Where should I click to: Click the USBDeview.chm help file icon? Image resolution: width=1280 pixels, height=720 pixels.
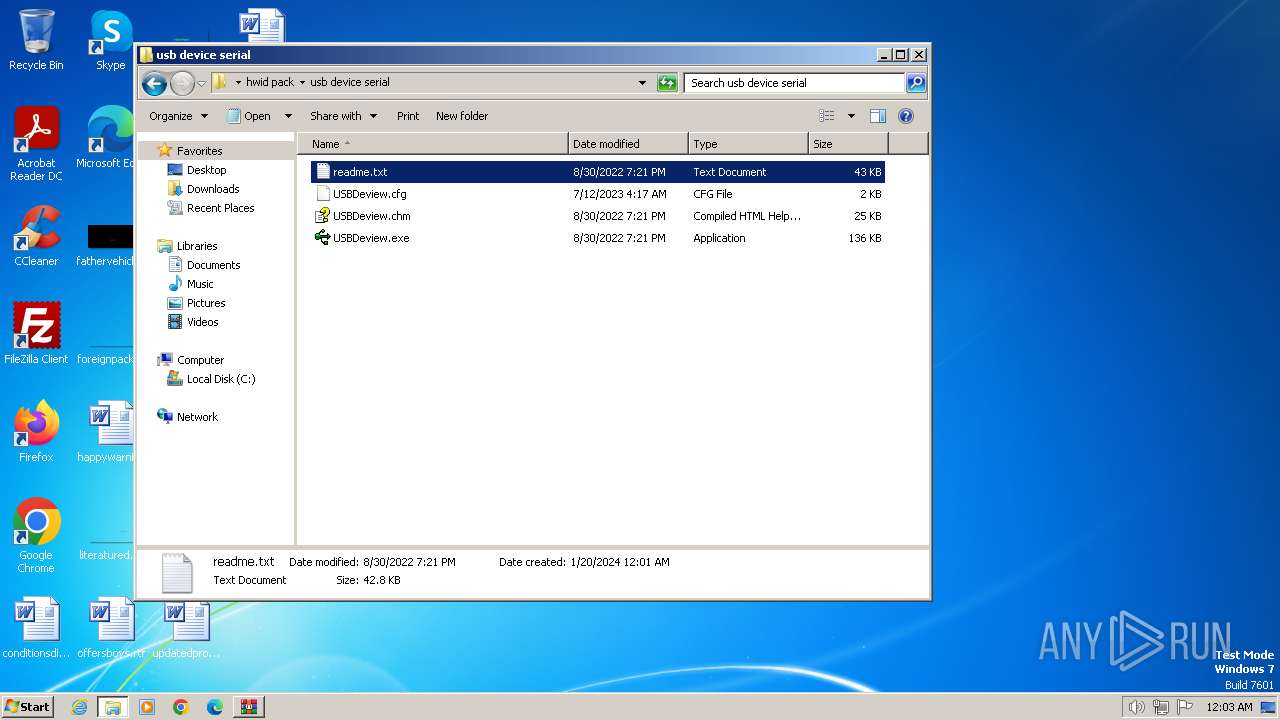coord(322,216)
